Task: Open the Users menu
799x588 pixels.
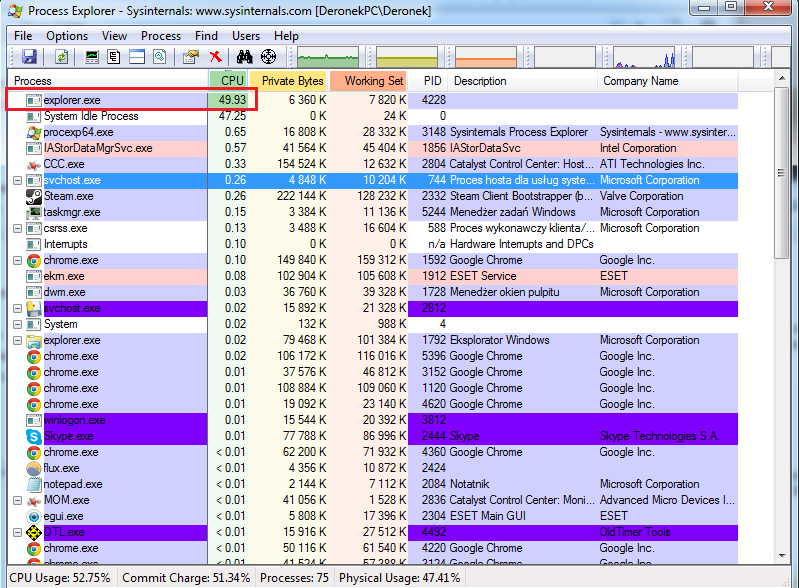Action: [x=246, y=36]
